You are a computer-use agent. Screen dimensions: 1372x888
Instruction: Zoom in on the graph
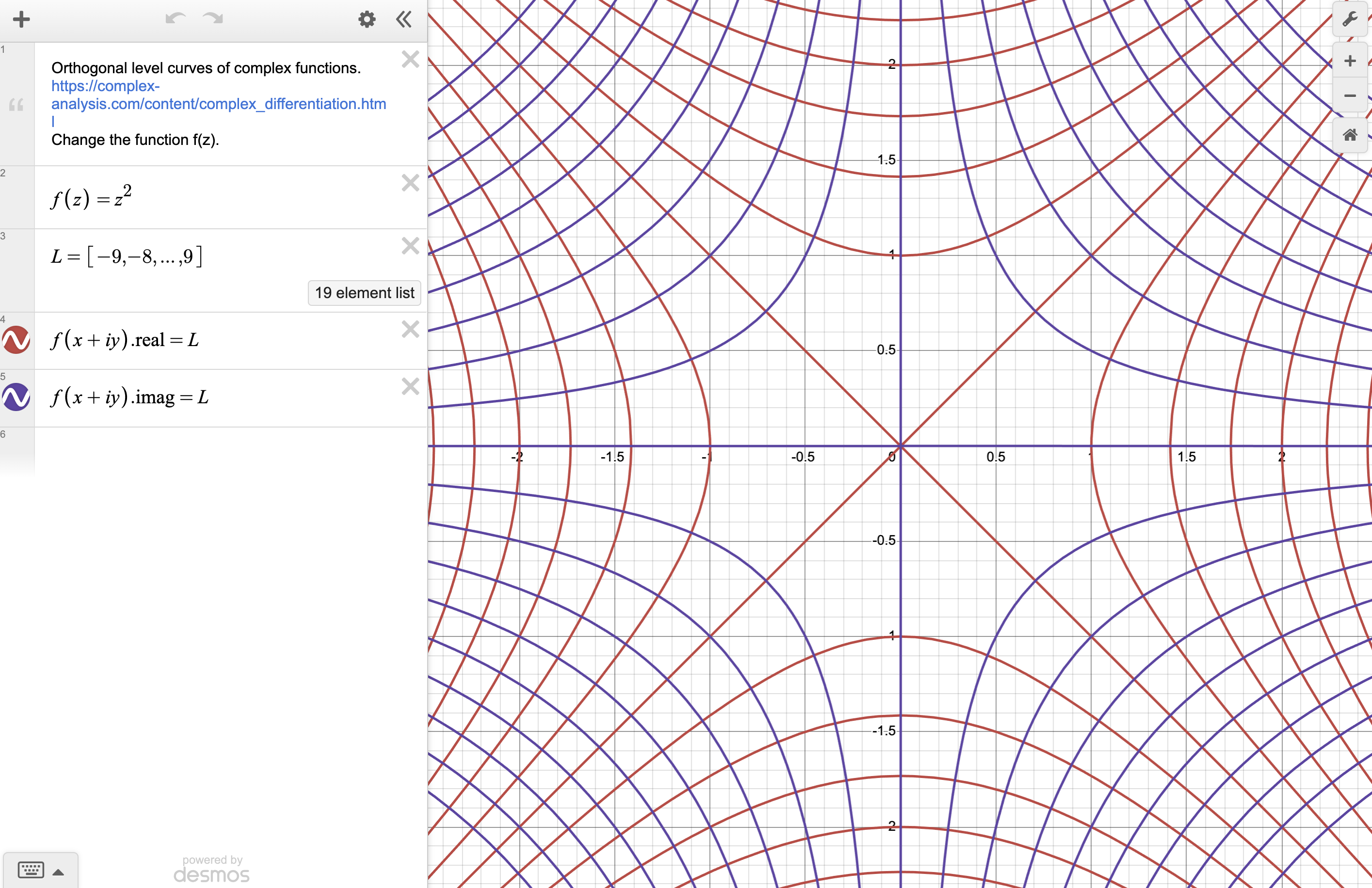coord(1350,61)
